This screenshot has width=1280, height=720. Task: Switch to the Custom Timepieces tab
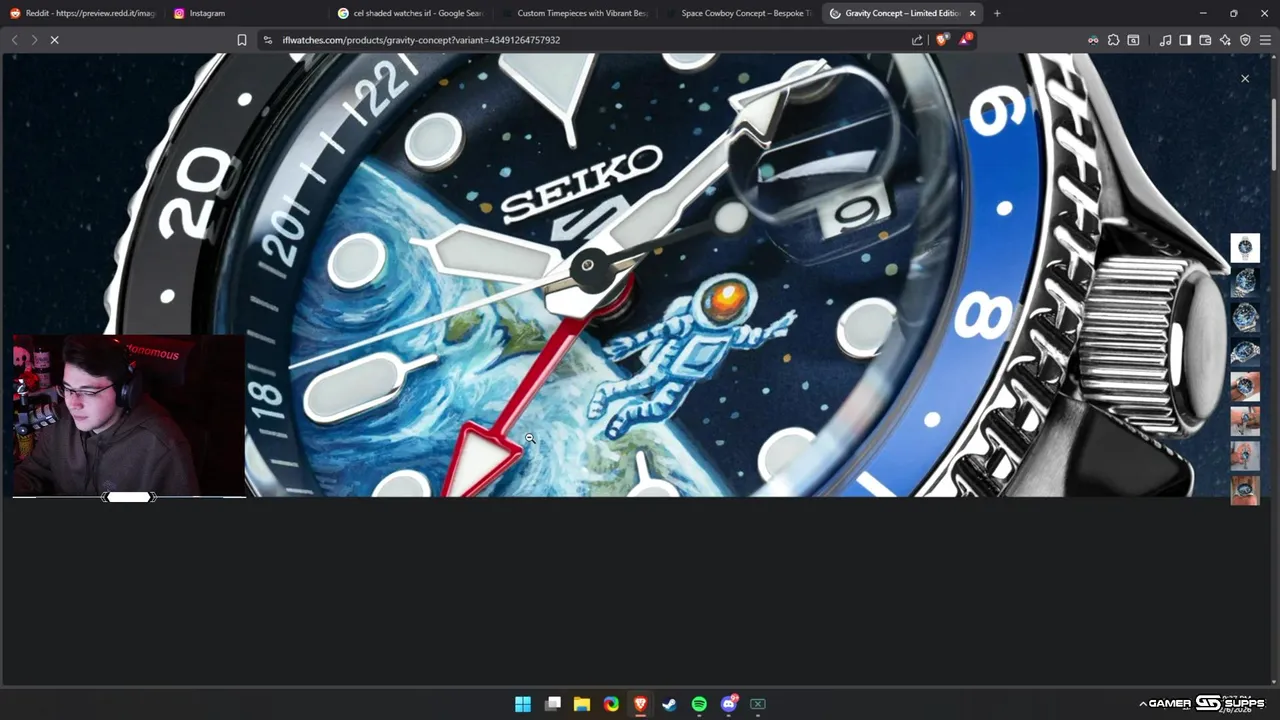[x=575, y=13]
